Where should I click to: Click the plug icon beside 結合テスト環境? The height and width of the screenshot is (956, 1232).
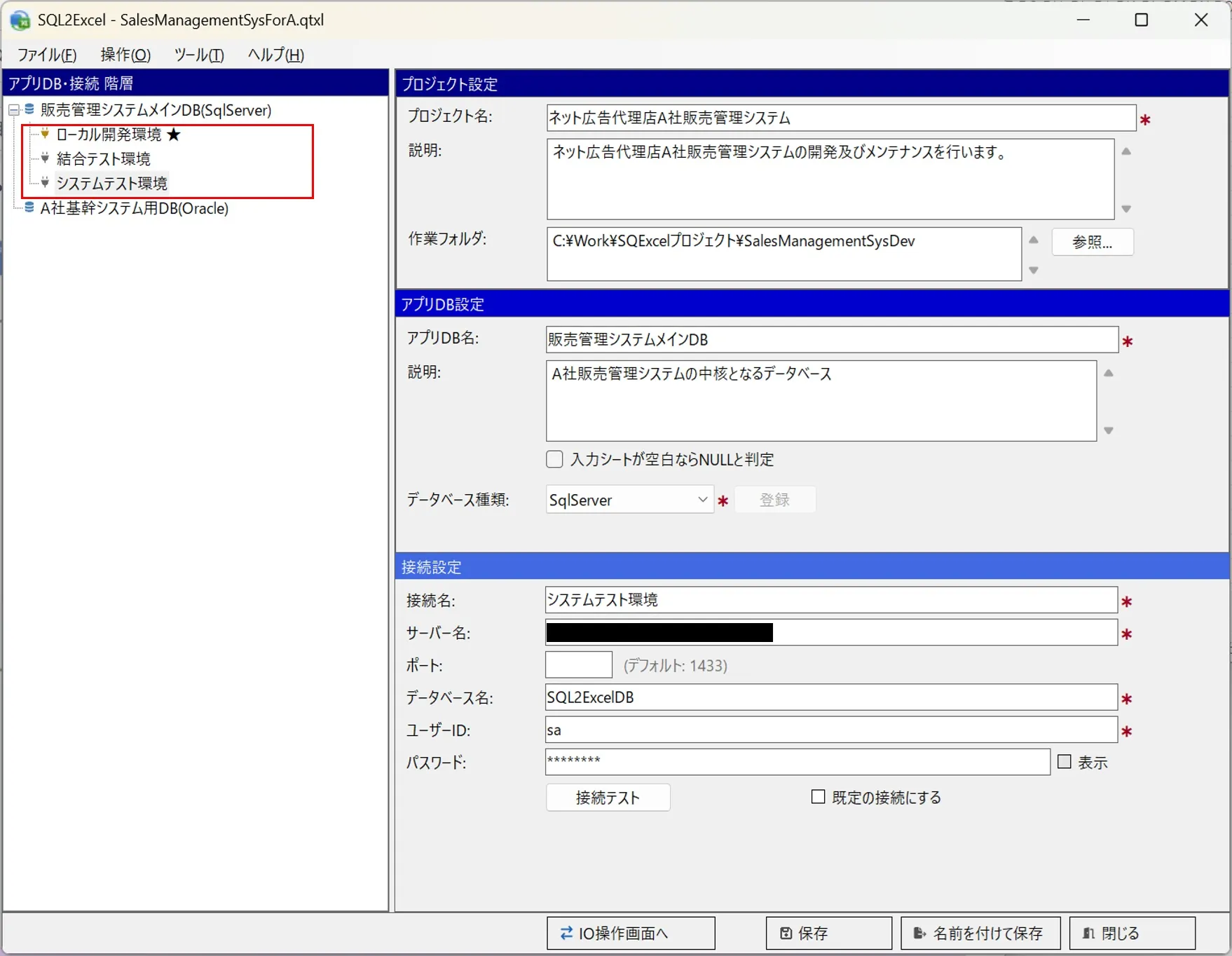(x=46, y=158)
